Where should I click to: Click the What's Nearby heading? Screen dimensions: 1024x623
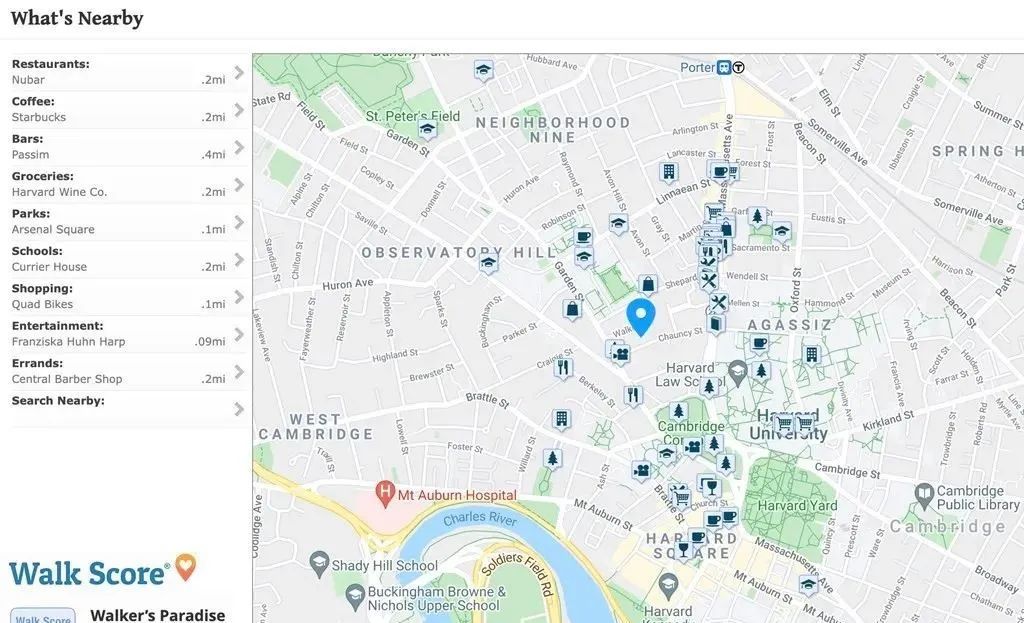pos(77,18)
